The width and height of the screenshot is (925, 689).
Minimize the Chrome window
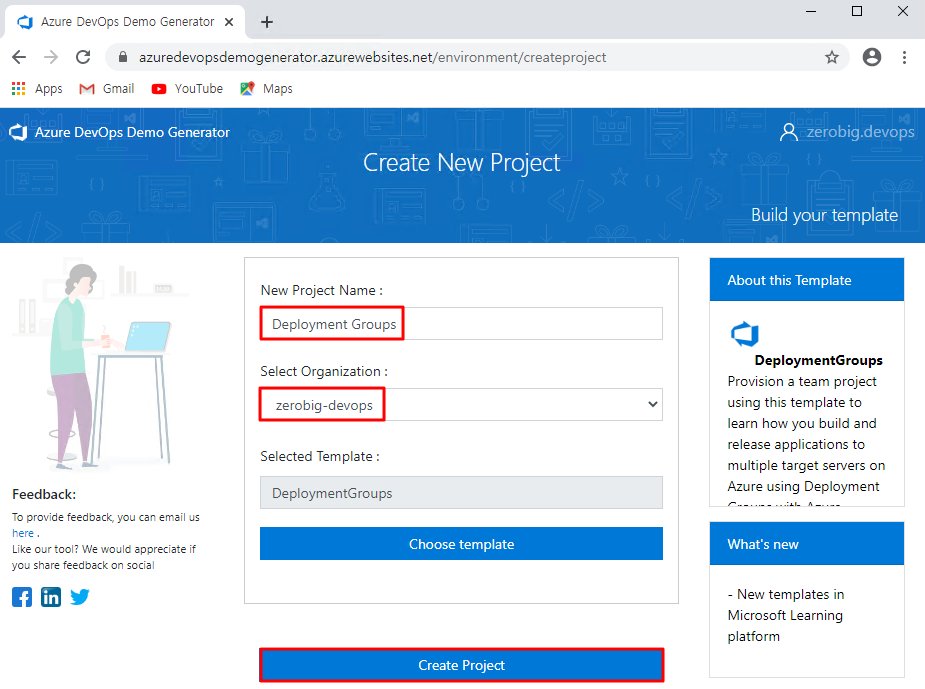[811, 11]
